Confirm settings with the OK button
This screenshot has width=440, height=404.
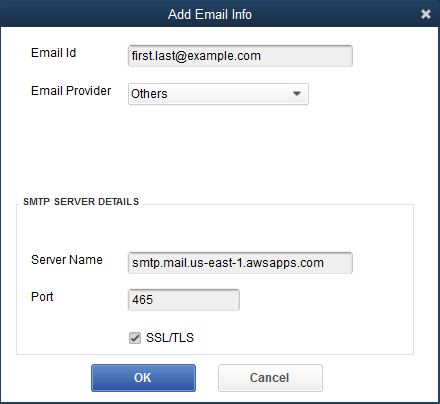[x=143, y=378]
